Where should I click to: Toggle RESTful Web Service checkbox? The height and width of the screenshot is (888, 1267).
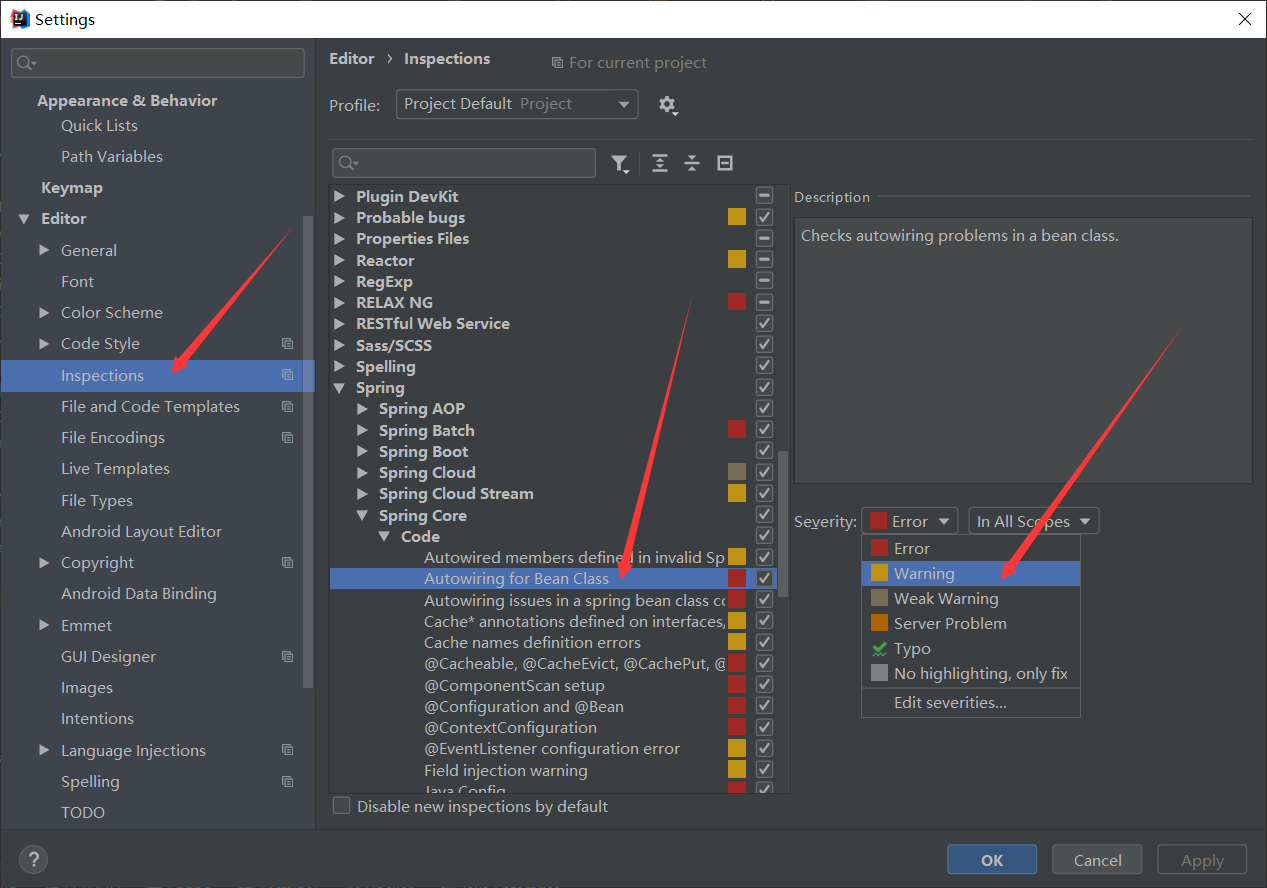(x=765, y=324)
